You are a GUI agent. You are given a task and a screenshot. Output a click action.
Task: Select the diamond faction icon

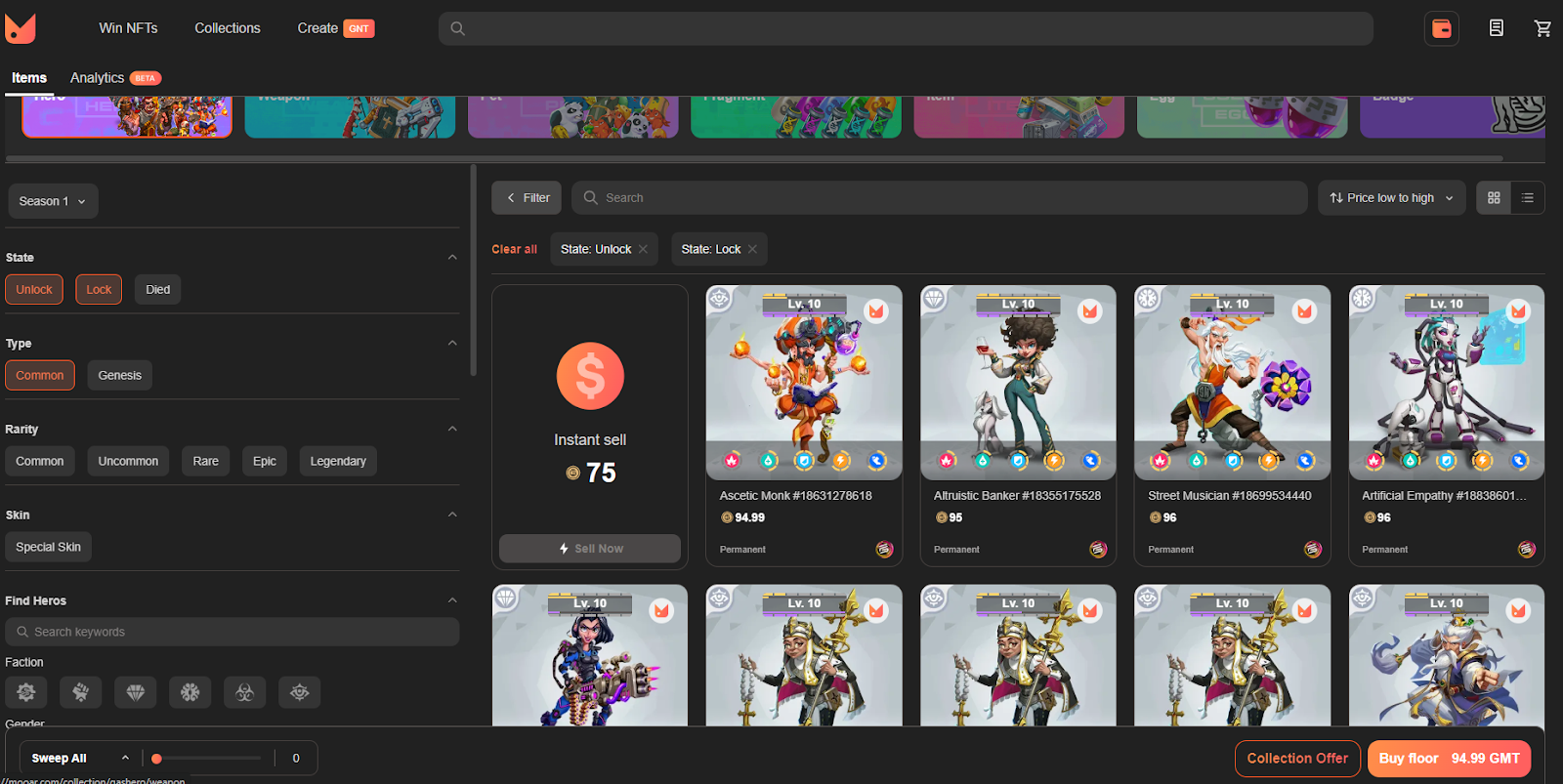(x=136, y=692)
